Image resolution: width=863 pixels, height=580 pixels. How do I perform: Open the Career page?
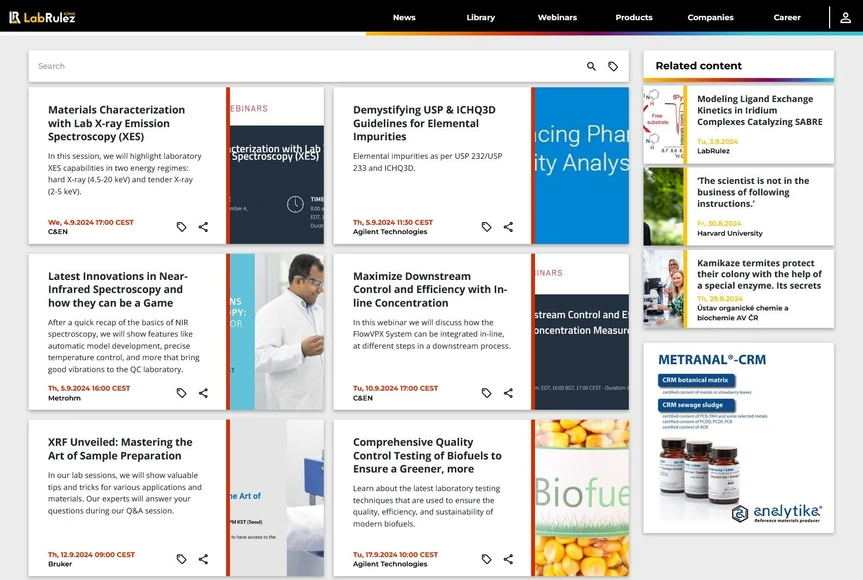coord(786,18)
